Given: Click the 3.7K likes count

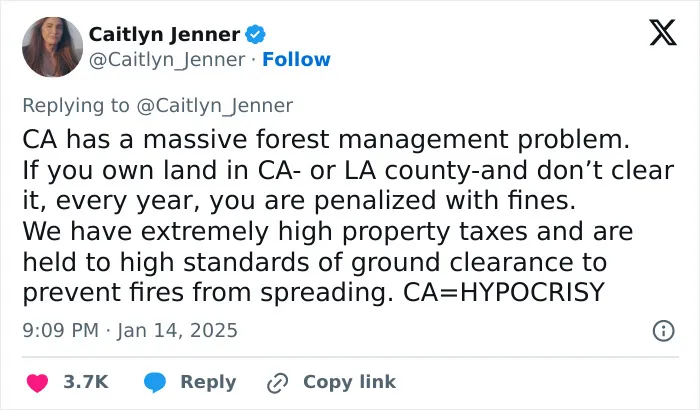Looking at the screenshot, I should pyautogui.click(x=86, y=382).
